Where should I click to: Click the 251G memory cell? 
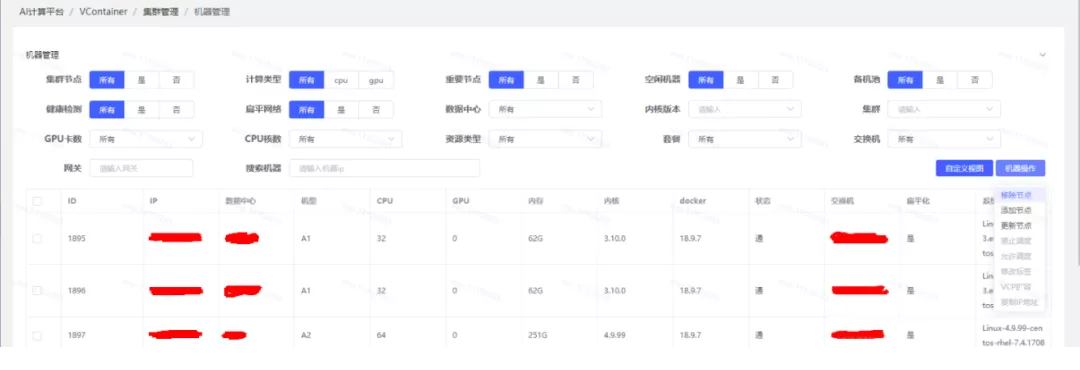pos(538,336)
